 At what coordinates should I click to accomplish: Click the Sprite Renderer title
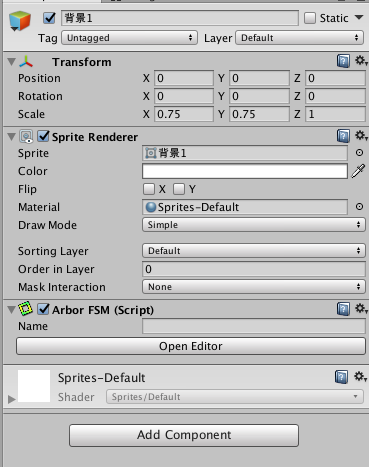coord(95,137)
